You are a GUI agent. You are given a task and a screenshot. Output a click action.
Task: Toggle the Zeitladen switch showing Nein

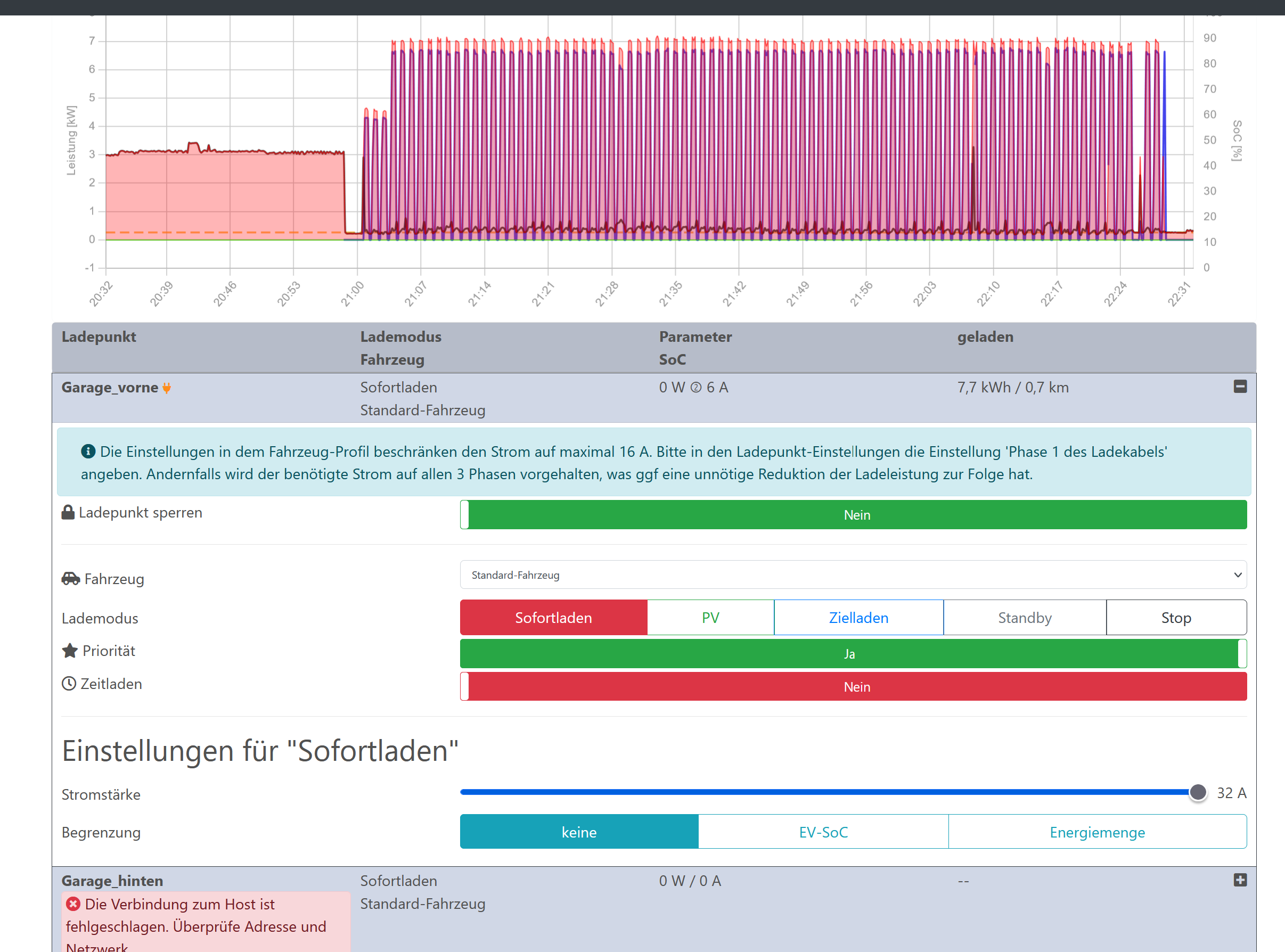point(853,686)
